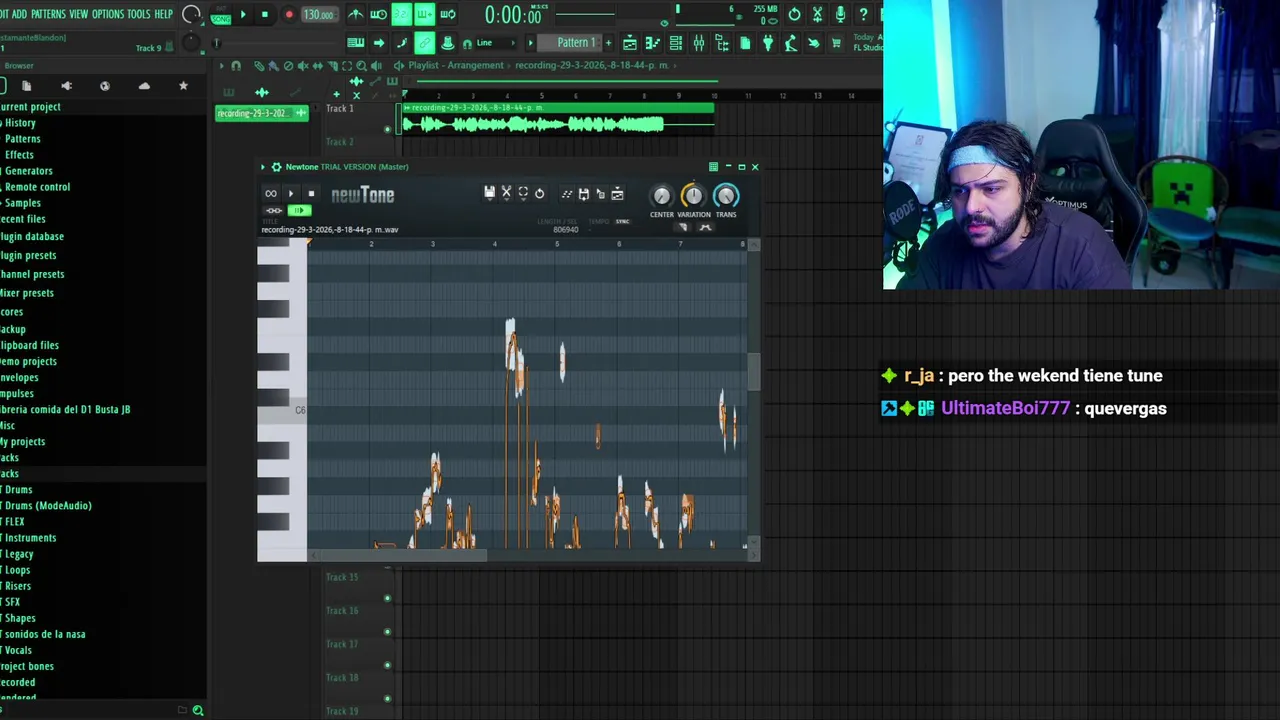Image resolution: width=1280 pixels, height=720 pixels.
Task: Click the Browser search magnifier icon
Action: tap(198, 710)
